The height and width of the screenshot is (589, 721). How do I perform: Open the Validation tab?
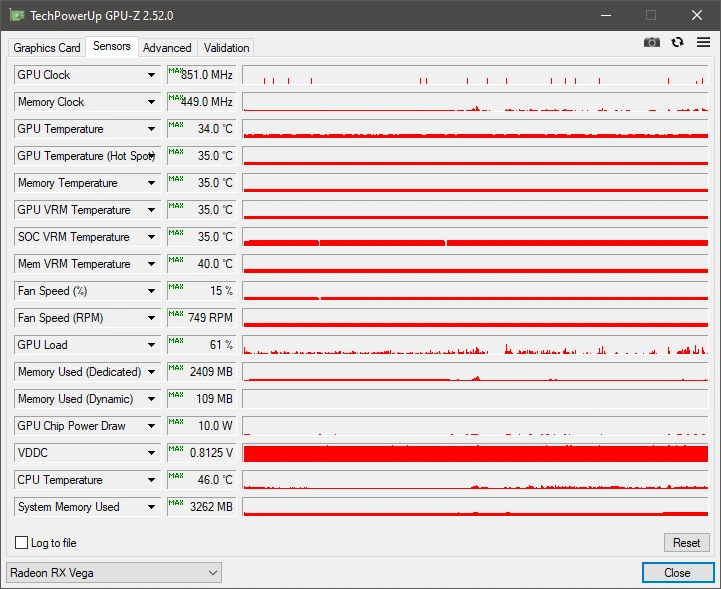coord(226,48)
